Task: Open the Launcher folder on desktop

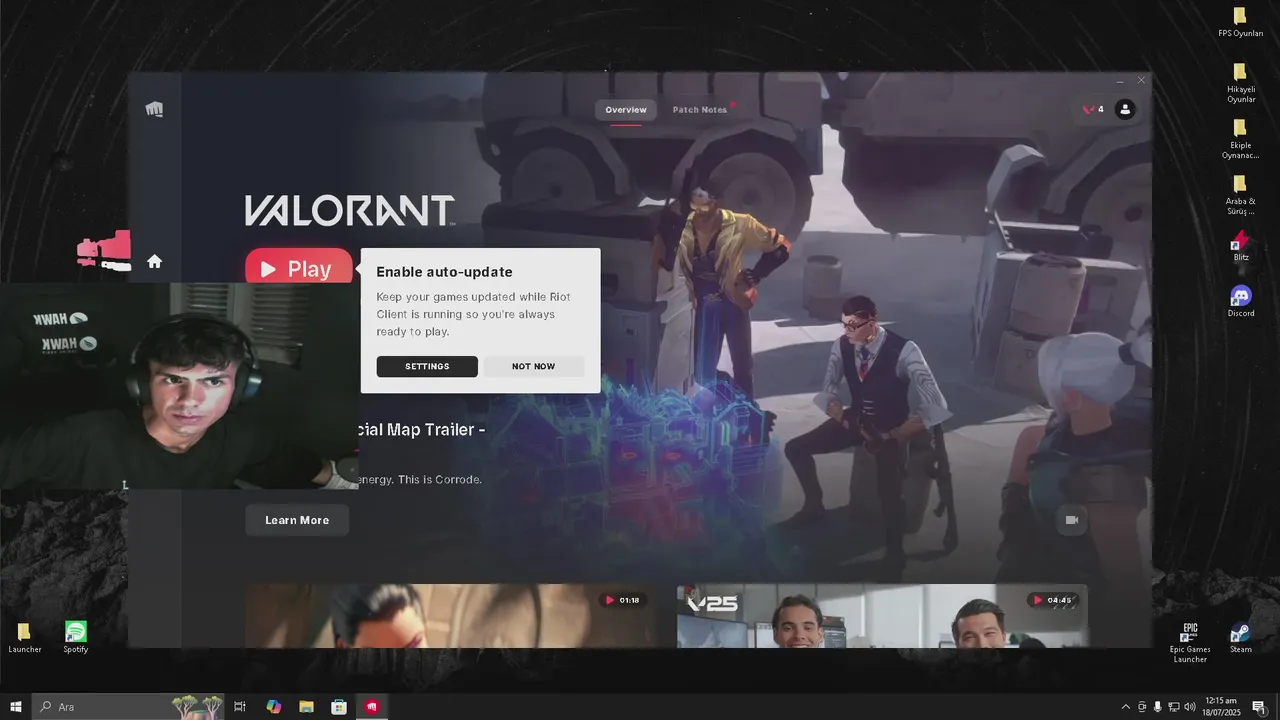Action: click(24, 637)
